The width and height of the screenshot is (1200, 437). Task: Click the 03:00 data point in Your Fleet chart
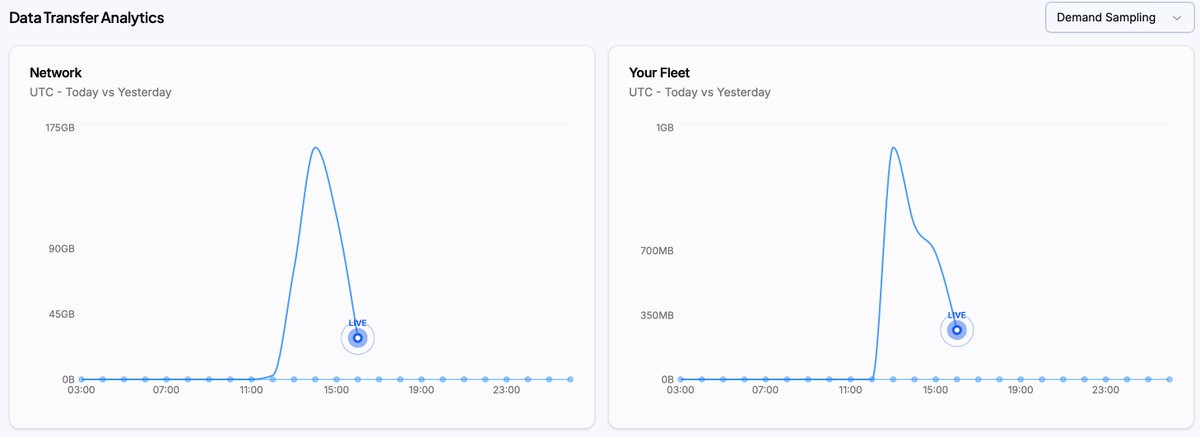[681, 379]
